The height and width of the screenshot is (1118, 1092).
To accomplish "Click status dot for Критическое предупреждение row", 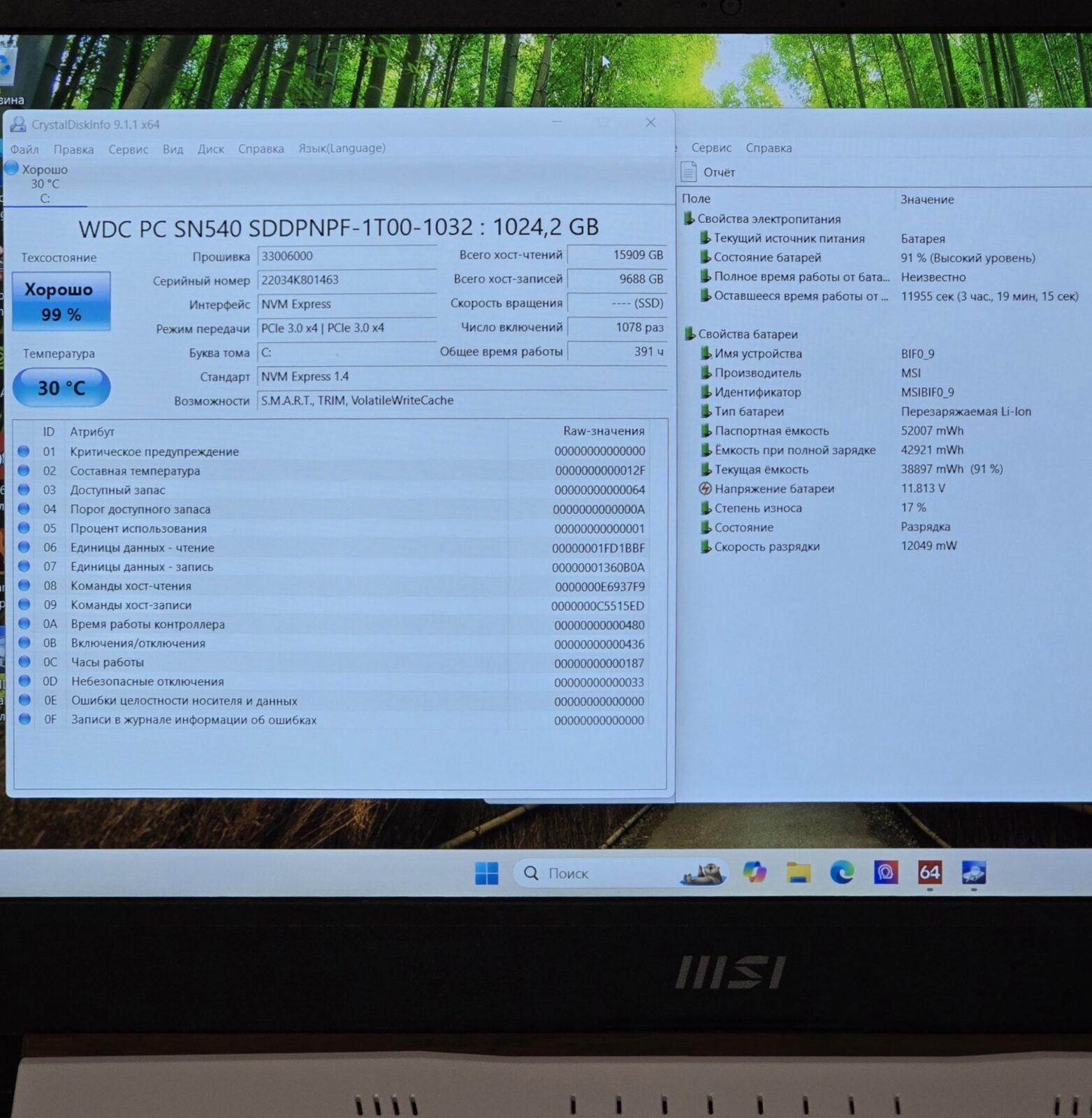I will [24, 451].
